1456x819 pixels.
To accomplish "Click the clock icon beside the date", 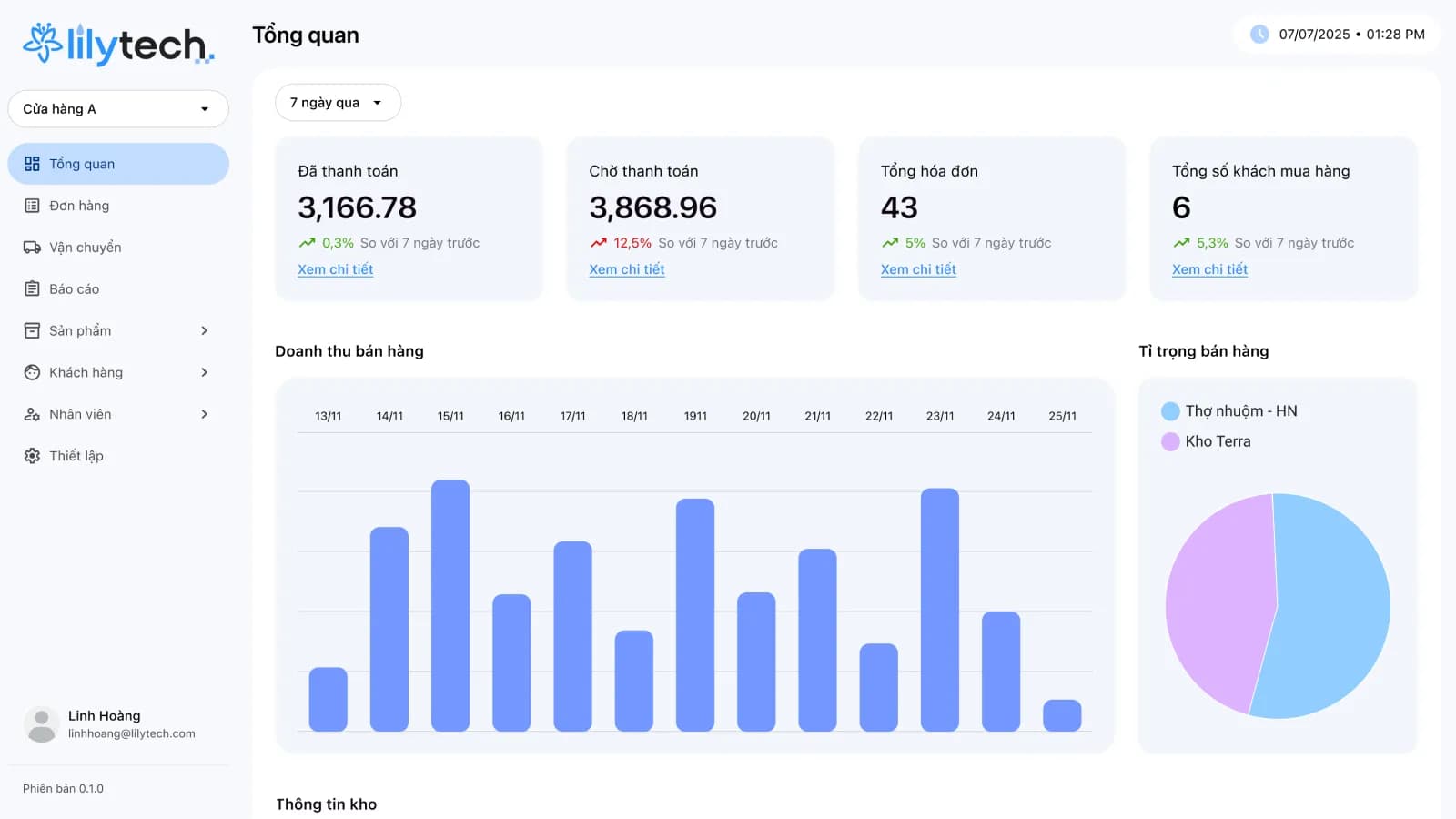I will pos(1259,35).
